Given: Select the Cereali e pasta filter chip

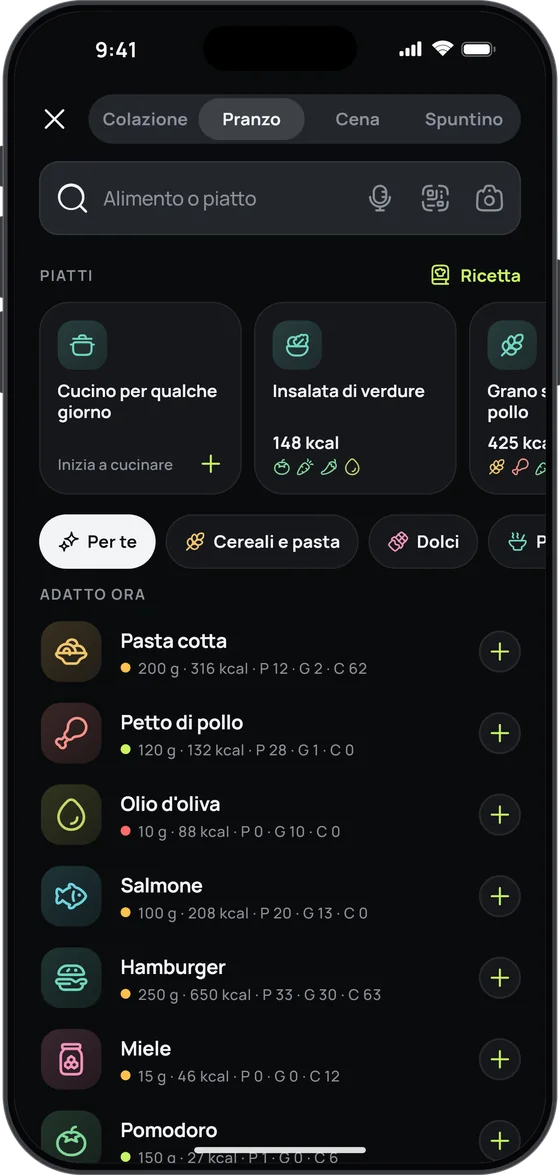Looking at the screenshot, I should pyautogui.click(x=262, y=542).
